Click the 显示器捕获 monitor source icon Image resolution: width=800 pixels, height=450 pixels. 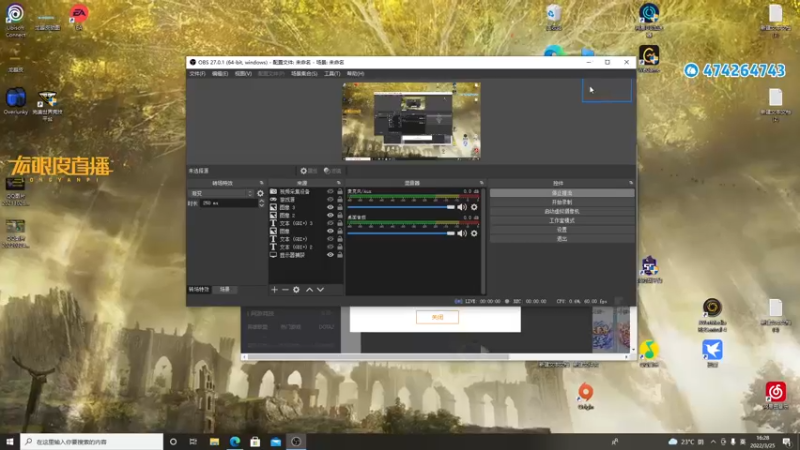273,255
